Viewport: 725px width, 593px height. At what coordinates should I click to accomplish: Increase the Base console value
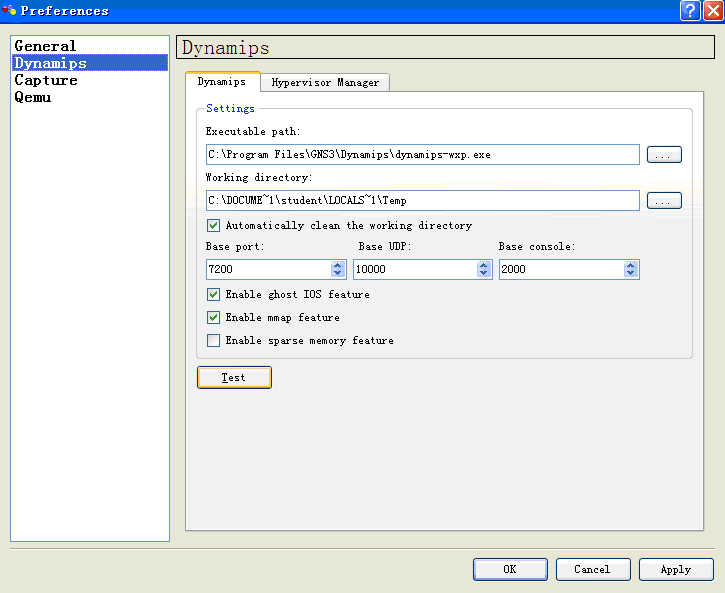tap(631, 265)
